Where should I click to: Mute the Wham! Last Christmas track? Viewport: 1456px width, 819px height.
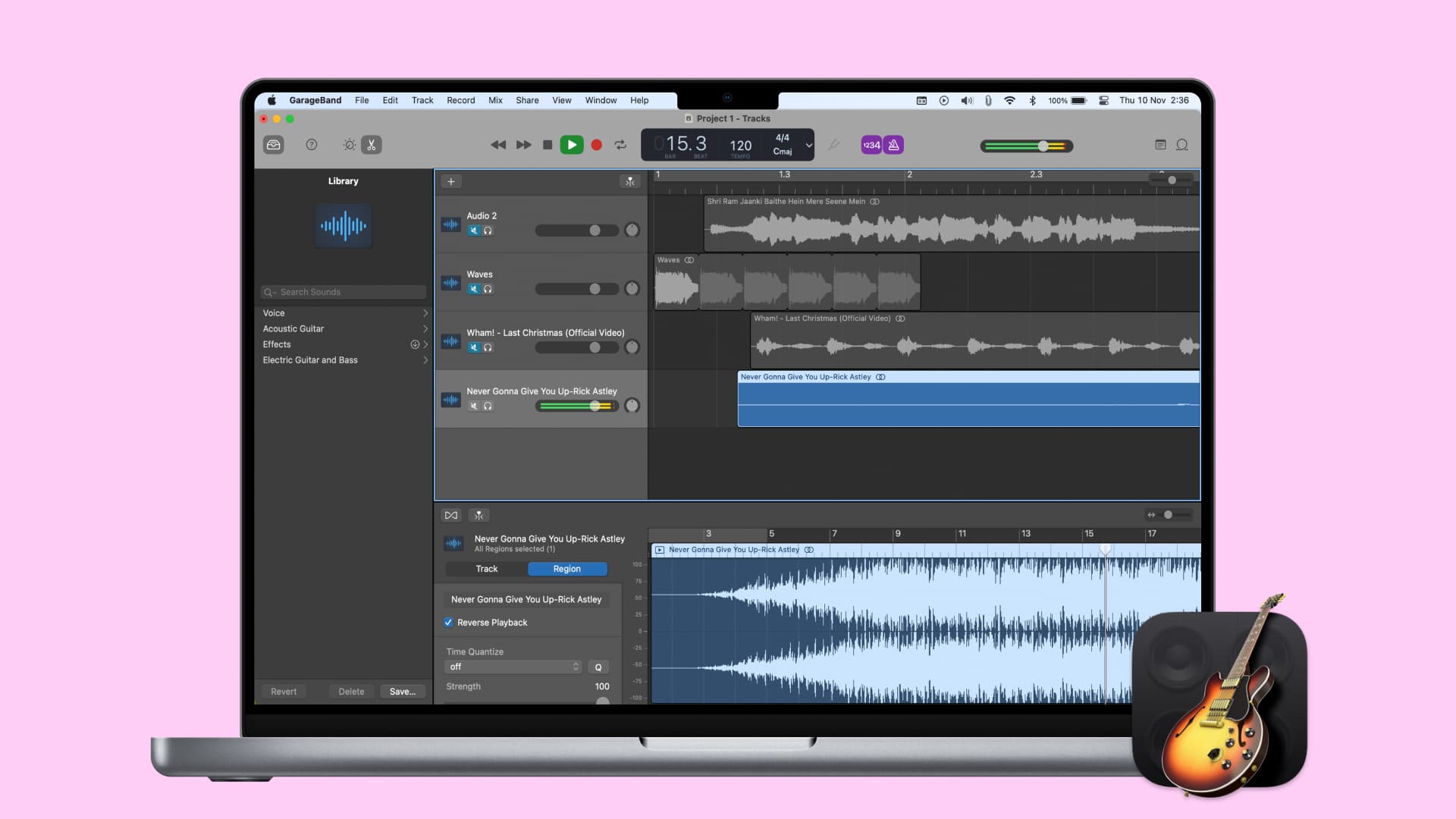pyautogui.click(x=474, y=347)
